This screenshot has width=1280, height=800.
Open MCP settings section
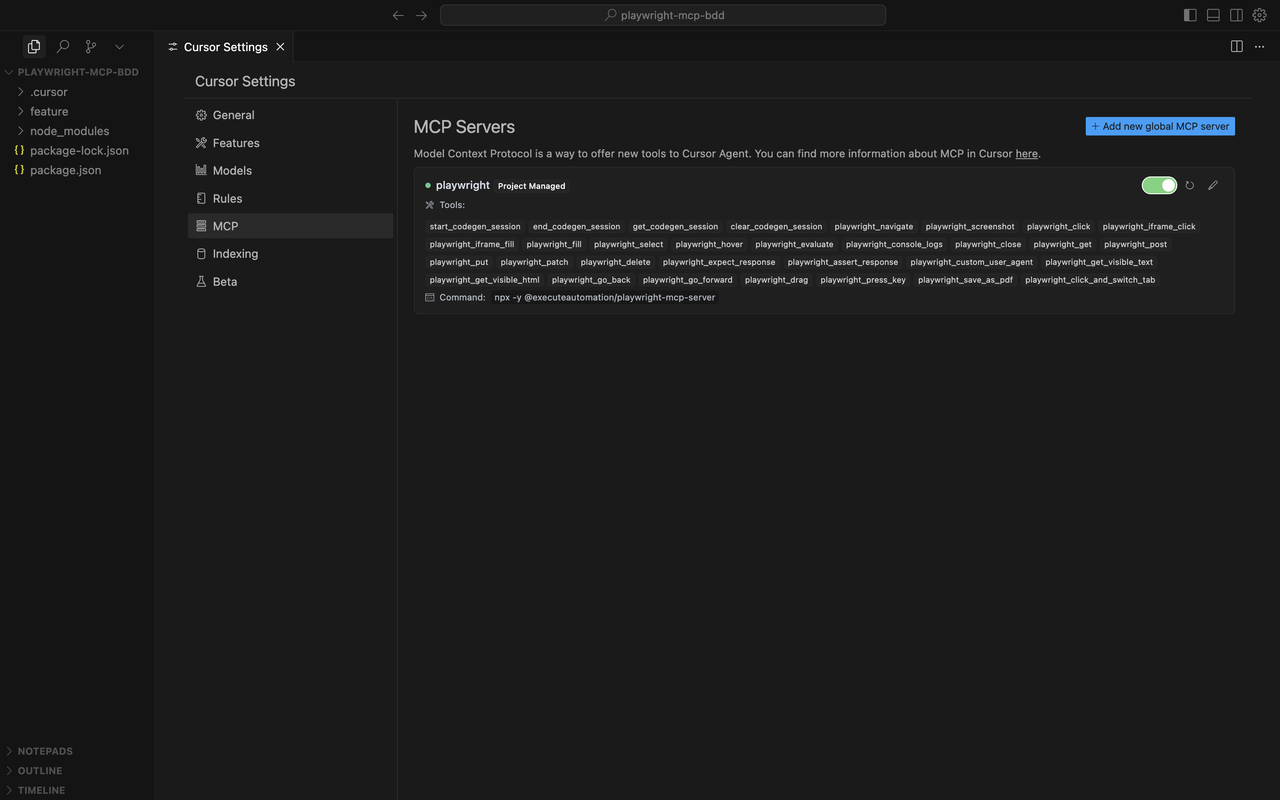(x=290, y=226)
